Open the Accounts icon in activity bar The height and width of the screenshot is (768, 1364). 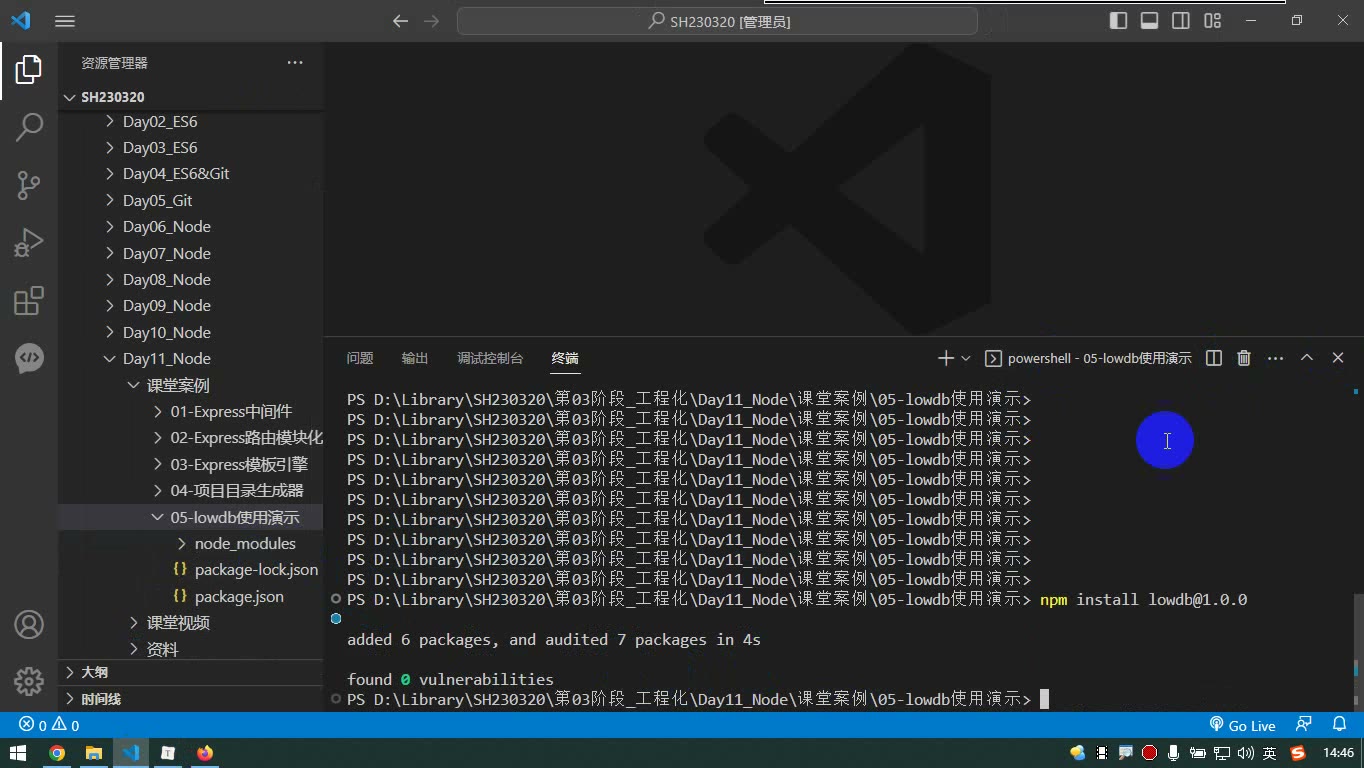click(x=29, y=625)
